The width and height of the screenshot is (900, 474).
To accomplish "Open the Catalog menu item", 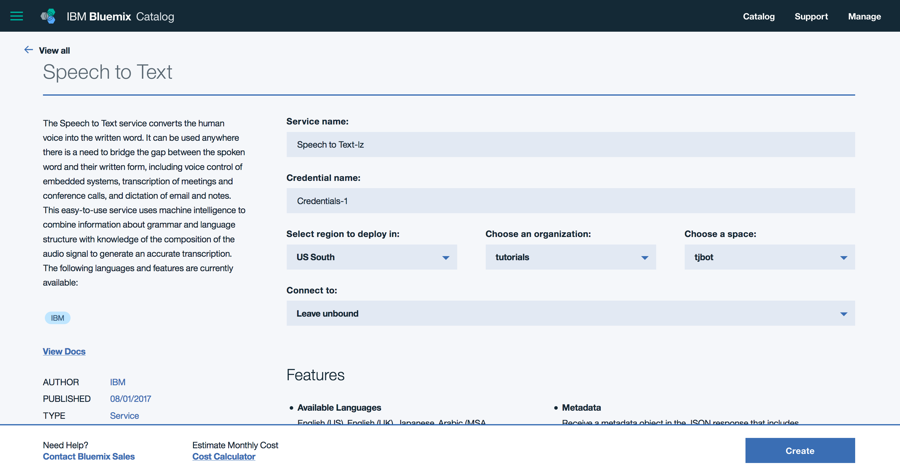I will (758, 17).
